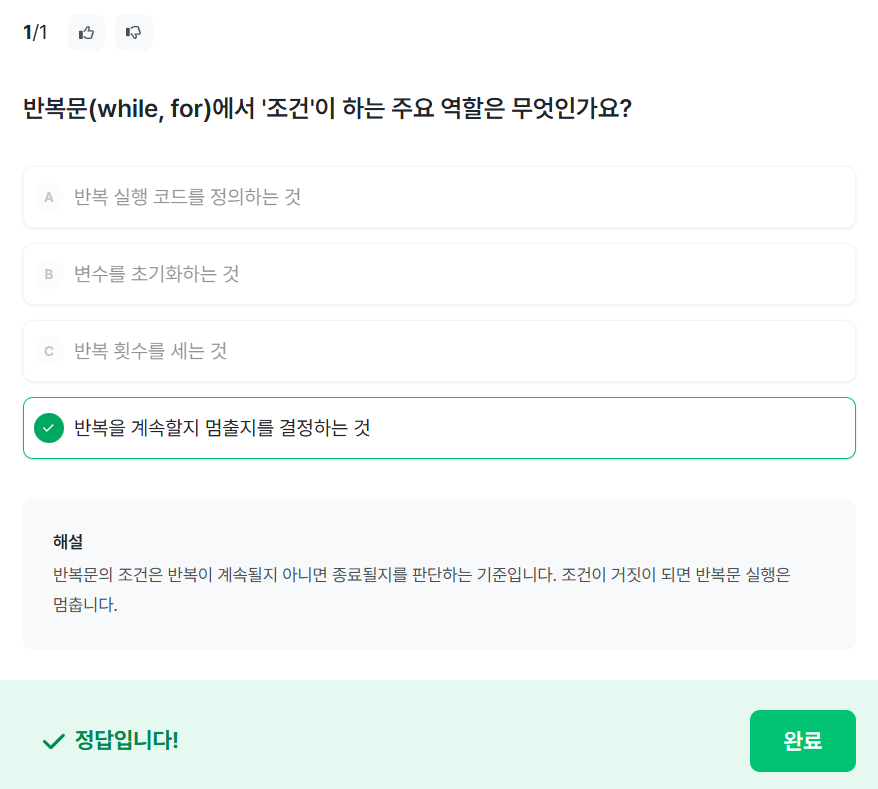Click the letter B badge
The image size is (878, 789).
[48, 274]
